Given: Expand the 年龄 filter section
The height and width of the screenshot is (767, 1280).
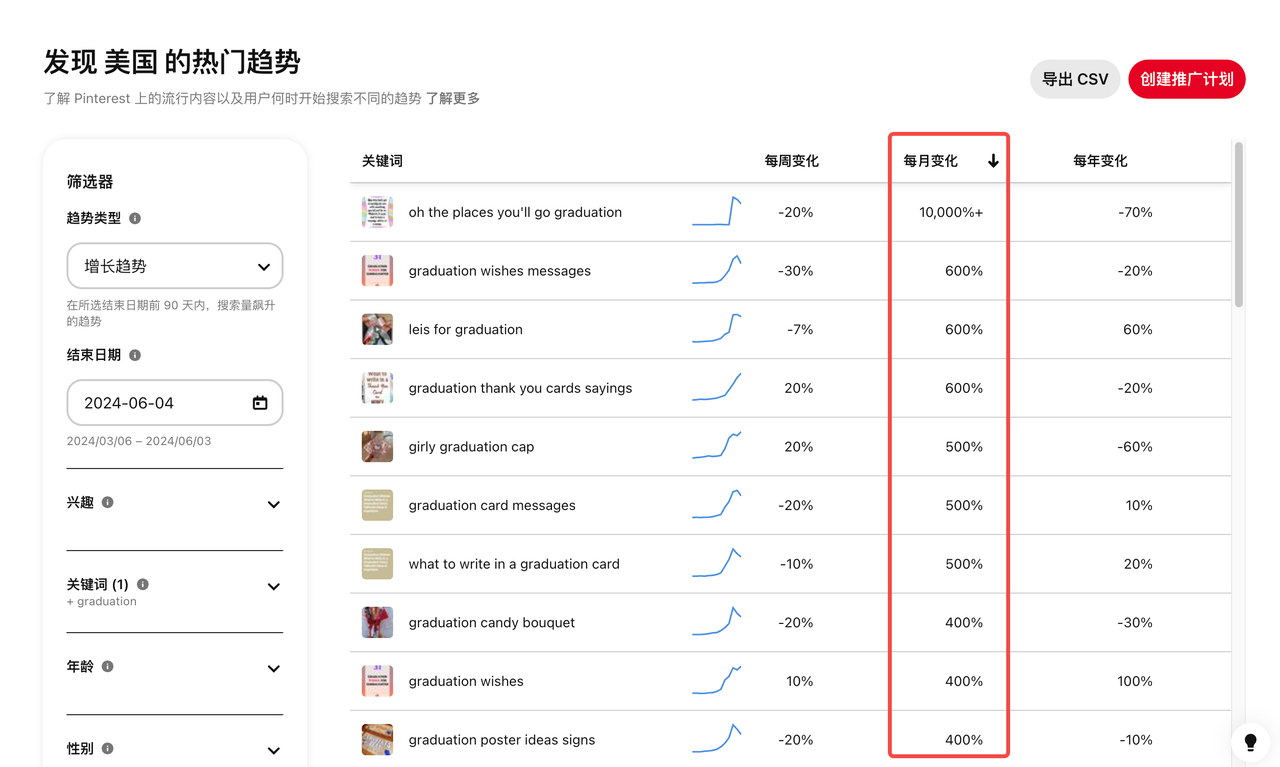Looking at the screenshot, I should pyautogui.click(x=273, y=668).
